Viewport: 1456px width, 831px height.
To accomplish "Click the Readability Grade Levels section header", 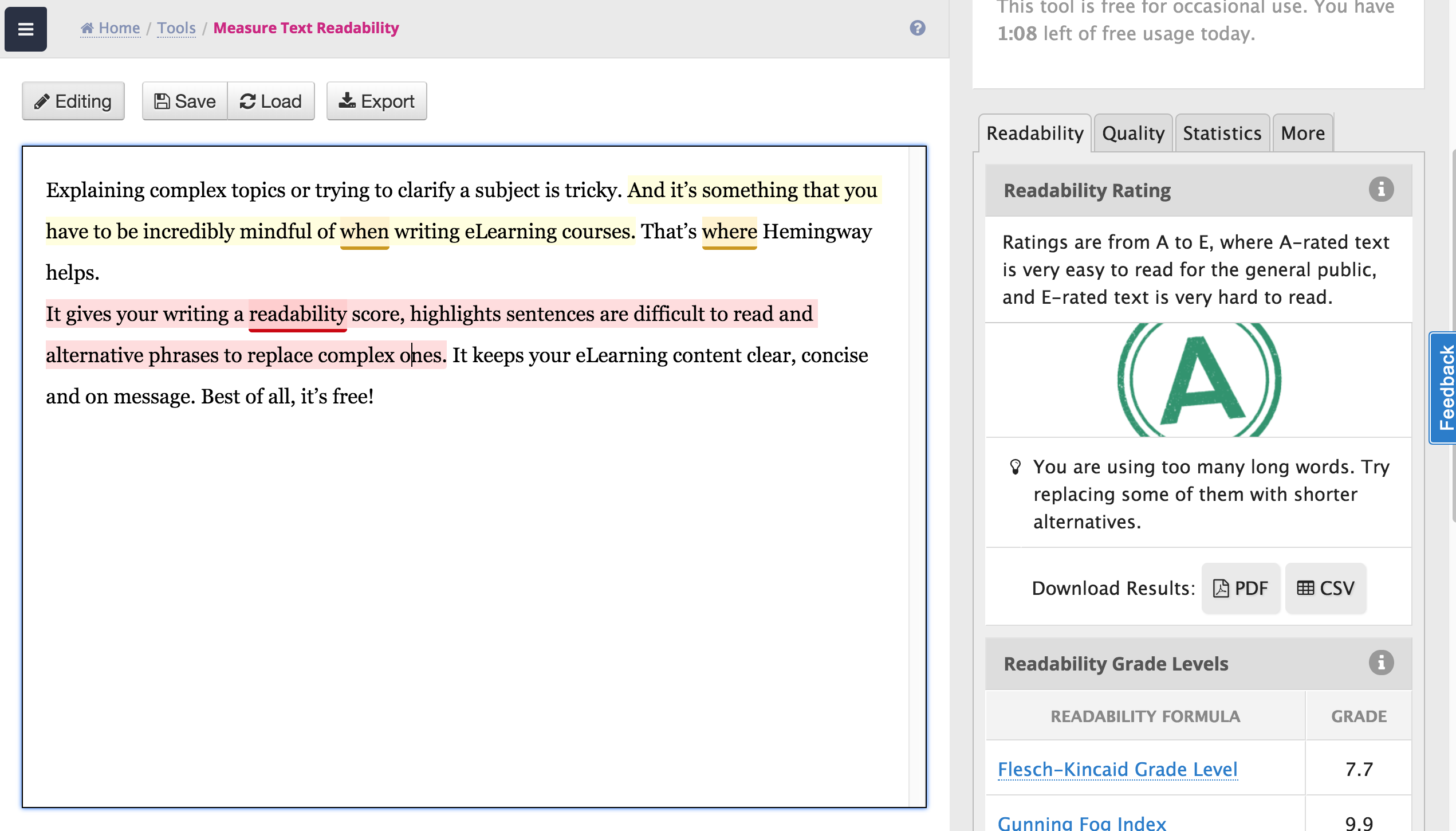I will (1198, 664).
